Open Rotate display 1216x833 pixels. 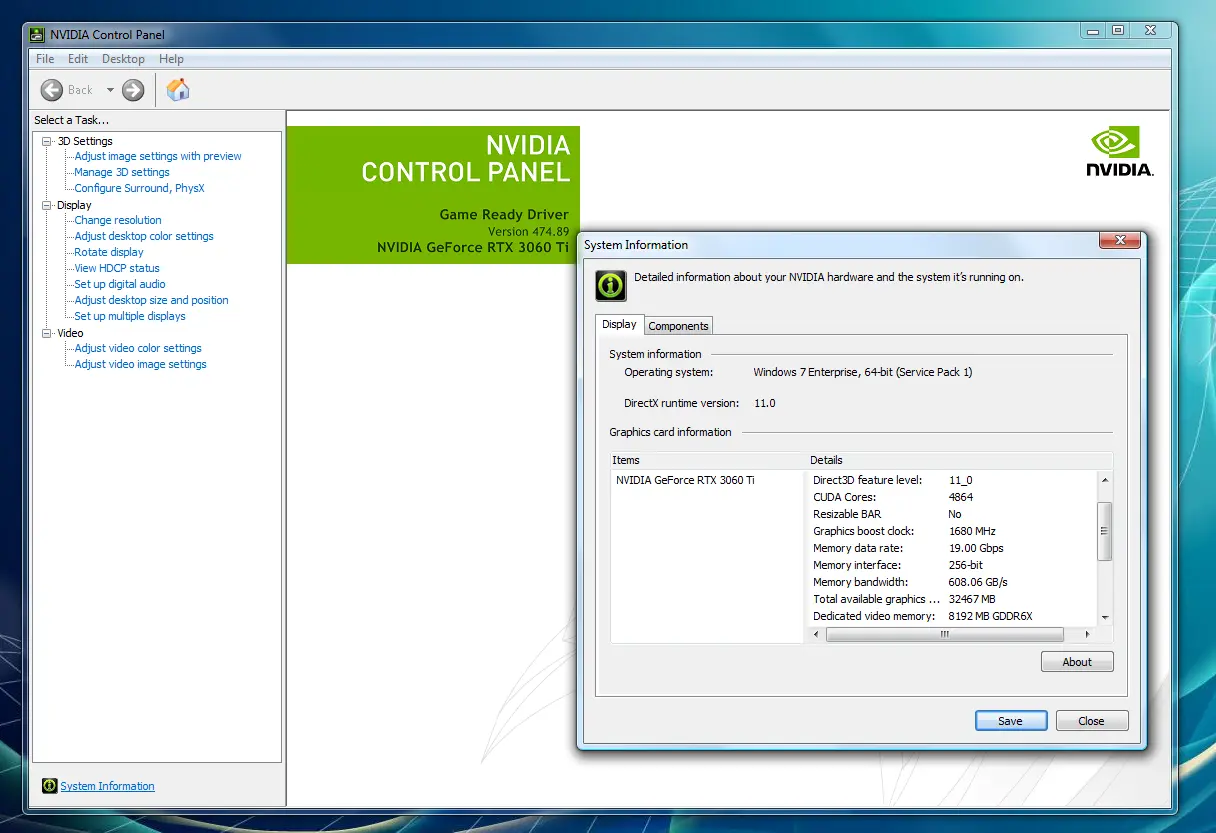pyautogui.click(x=109, y=252)
